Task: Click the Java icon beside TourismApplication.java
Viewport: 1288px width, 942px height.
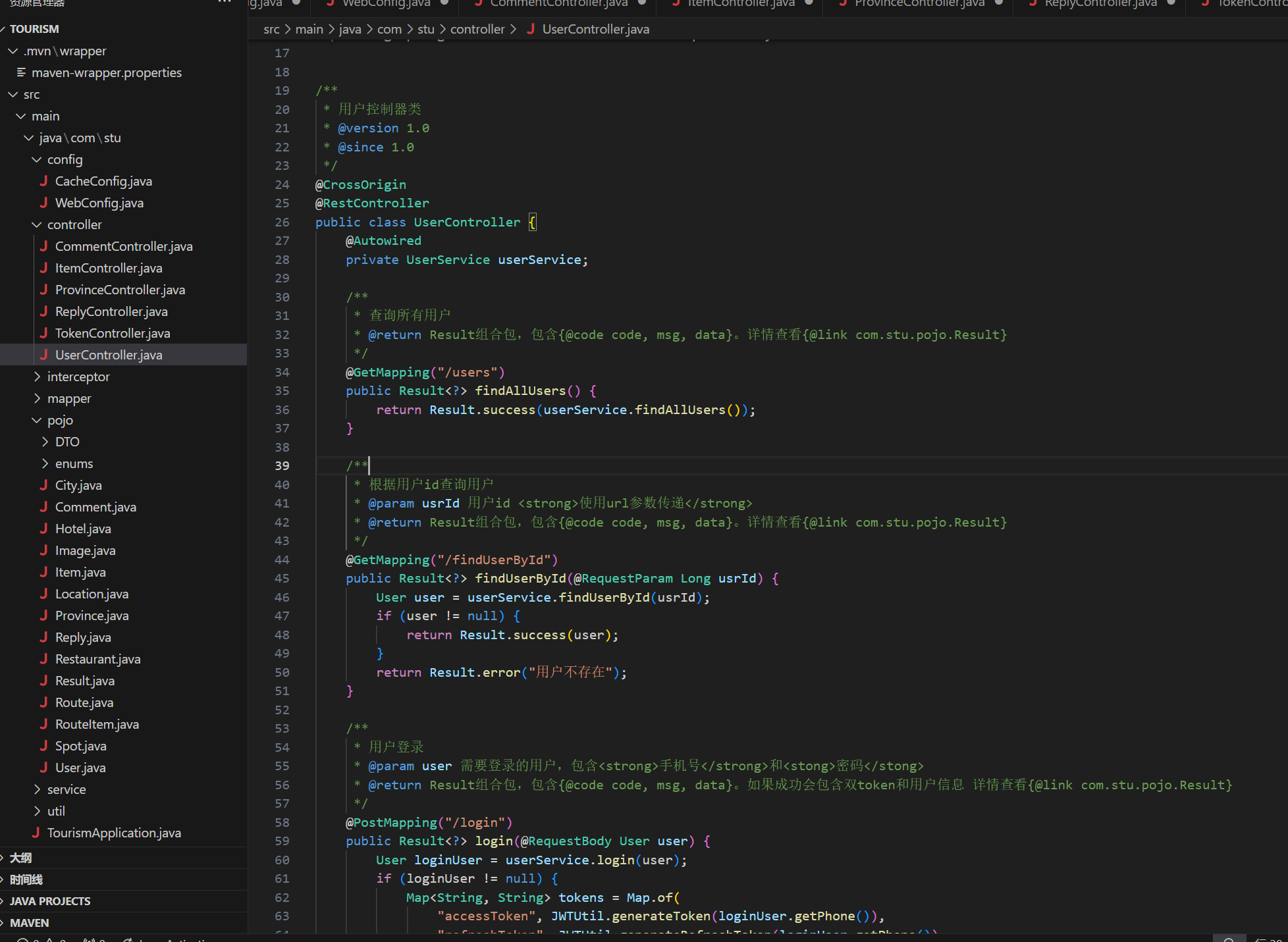Action: coord(36,833)
